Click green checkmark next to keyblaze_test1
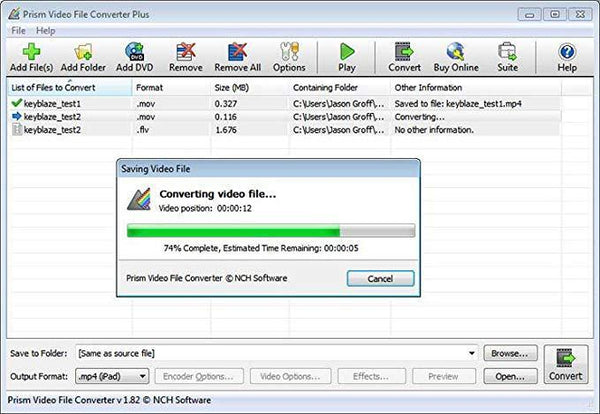The height and width of the screenshot is (414, 600). (16, 103)
